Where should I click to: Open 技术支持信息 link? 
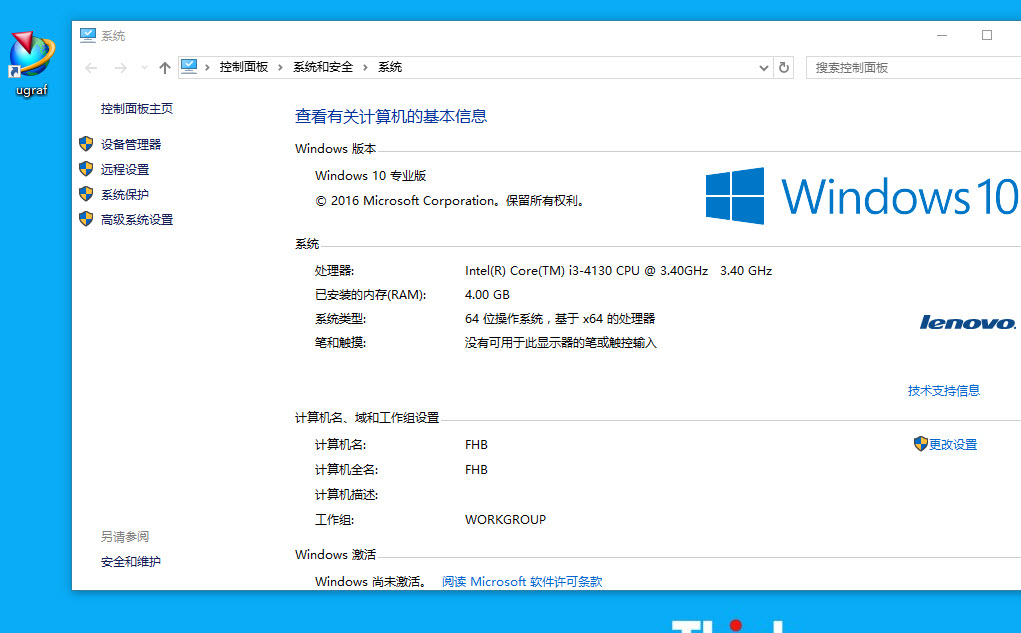(944, 391)
